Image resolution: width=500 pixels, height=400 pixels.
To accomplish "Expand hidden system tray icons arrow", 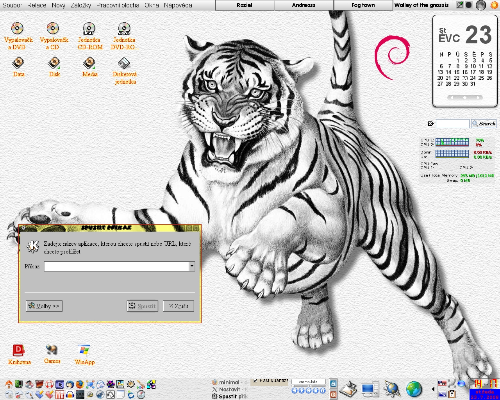I will 433,389.
